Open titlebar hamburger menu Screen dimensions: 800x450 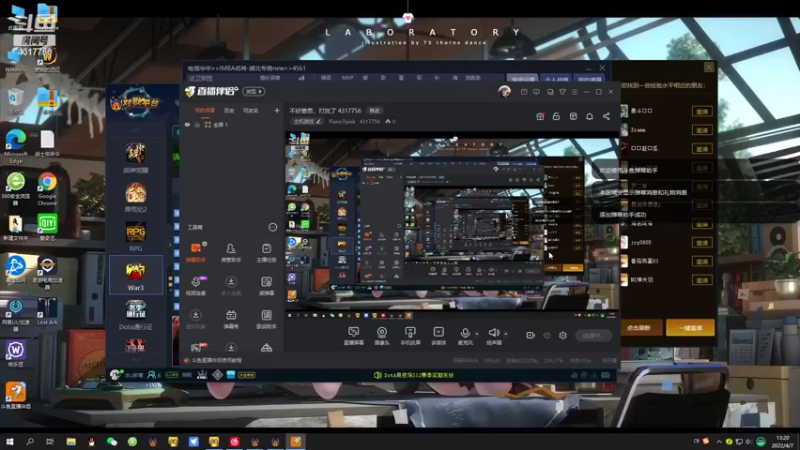pos(574,92)
